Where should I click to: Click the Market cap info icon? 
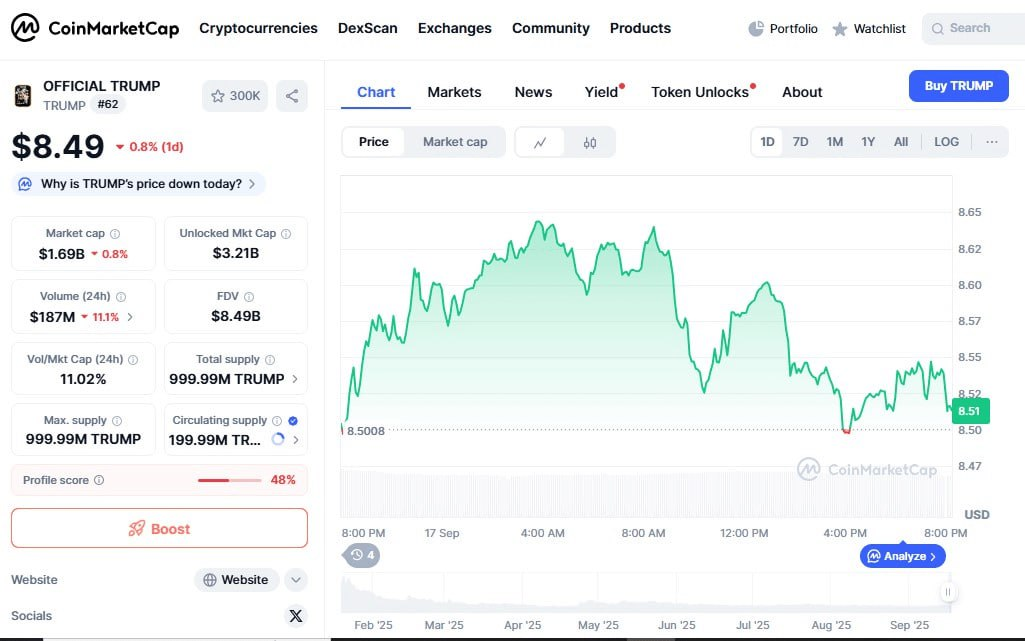[115, 234]
